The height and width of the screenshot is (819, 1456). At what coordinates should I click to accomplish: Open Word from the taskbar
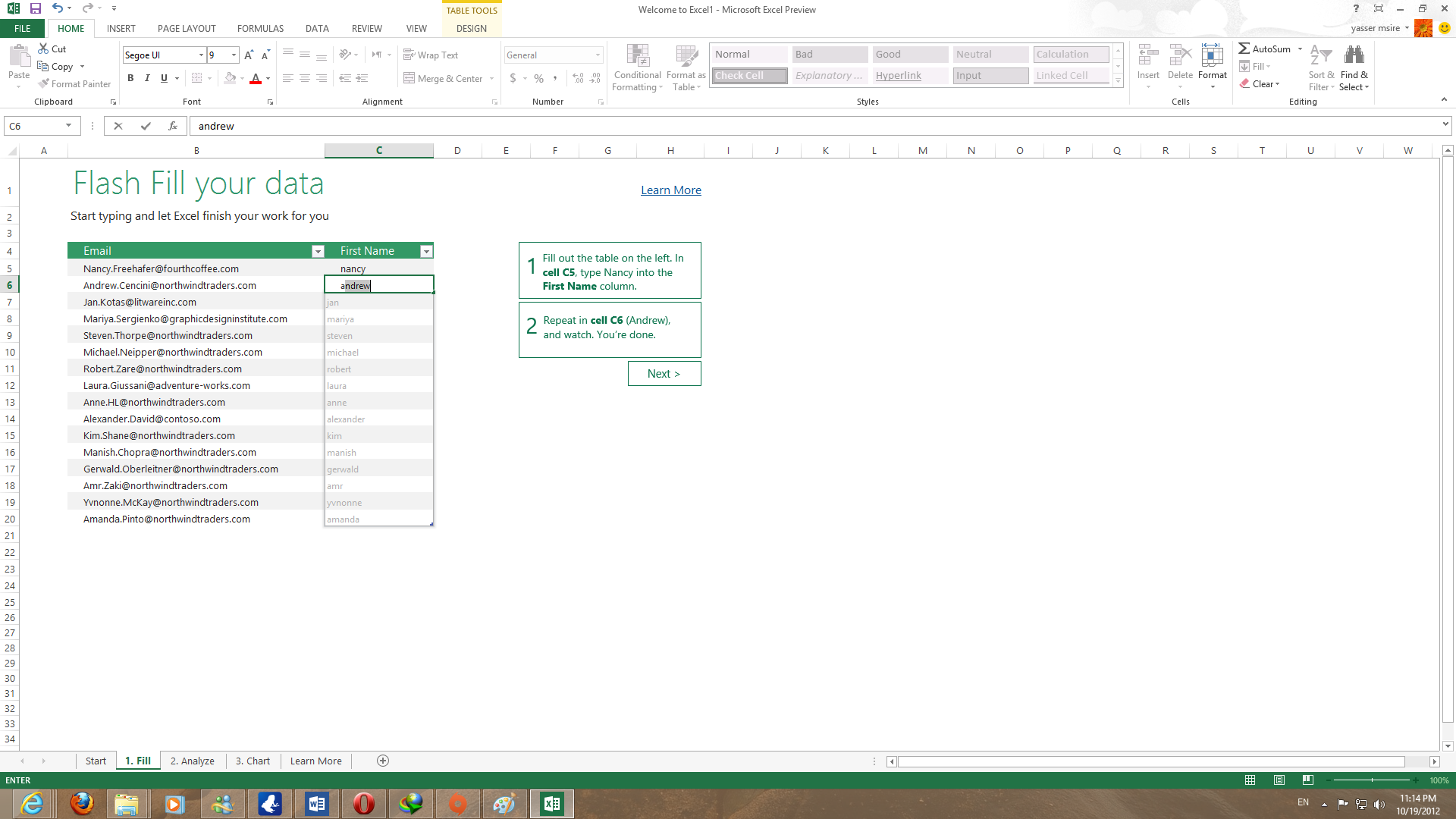pos(317,804)
